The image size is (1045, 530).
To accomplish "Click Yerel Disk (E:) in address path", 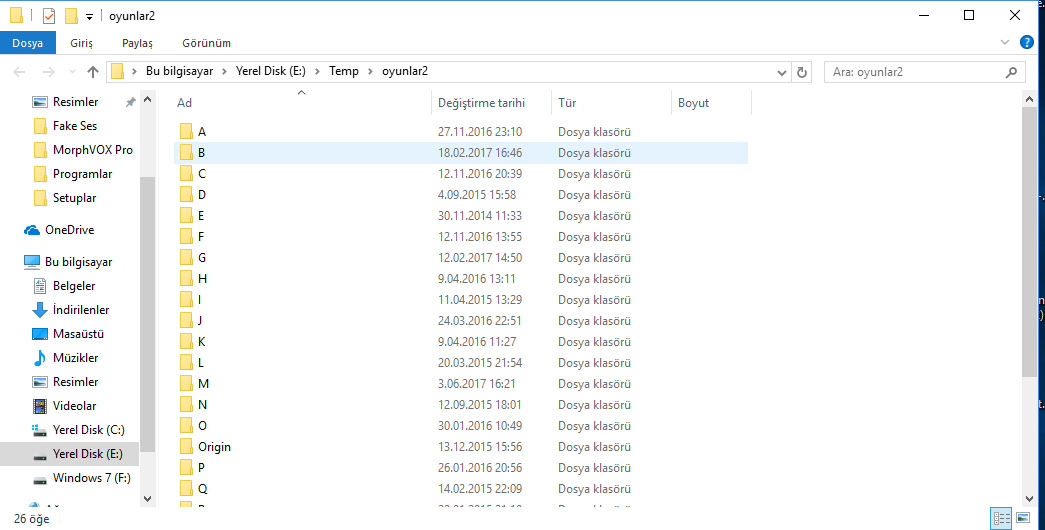I will click(x=271, y=71).
